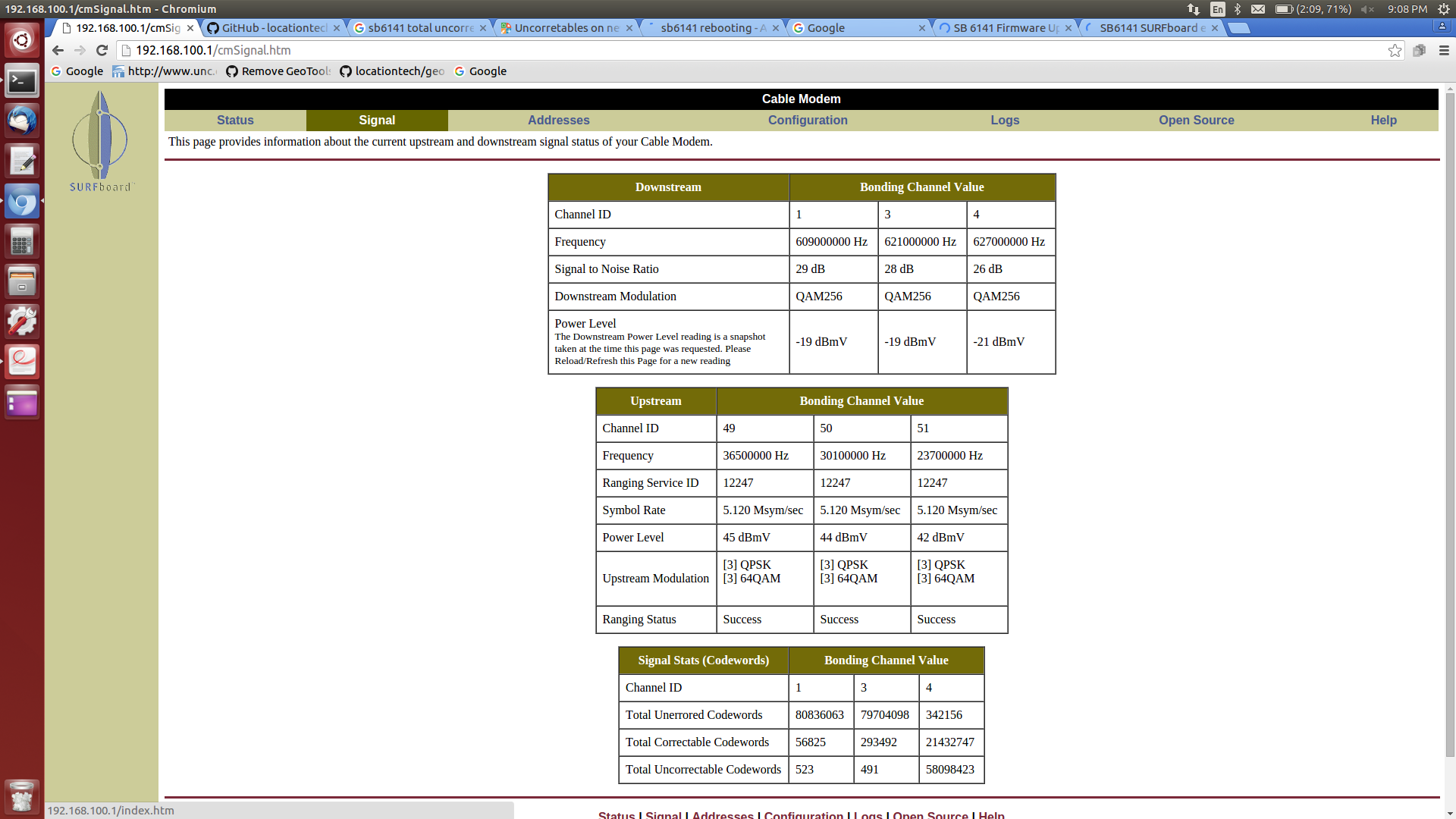The height and width of the screenshot is (819, 1456).
Task: Open the En keyboard layout indicator
Action: (x=1217, y=9)
